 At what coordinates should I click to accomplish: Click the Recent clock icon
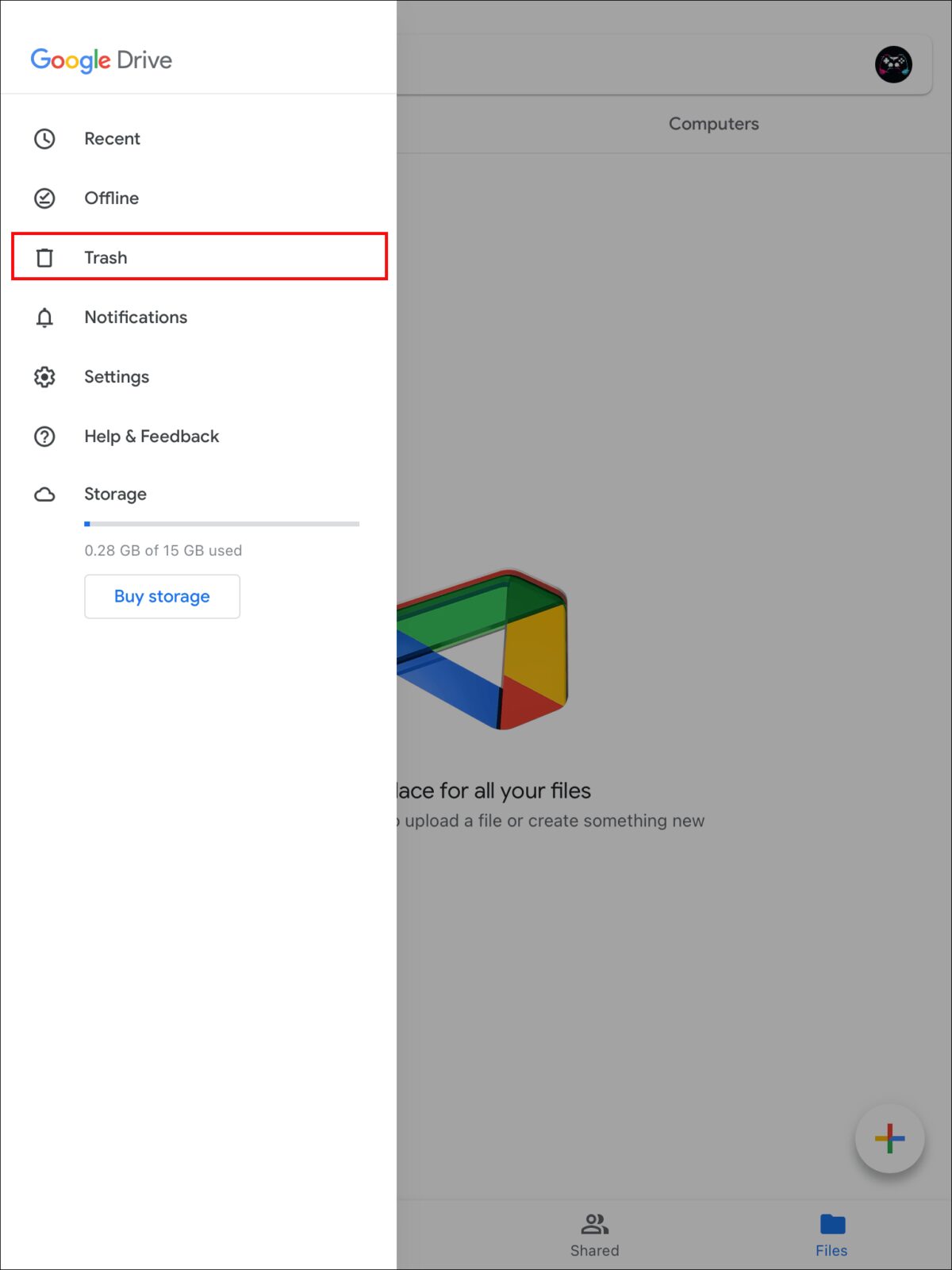click(44, 139)
